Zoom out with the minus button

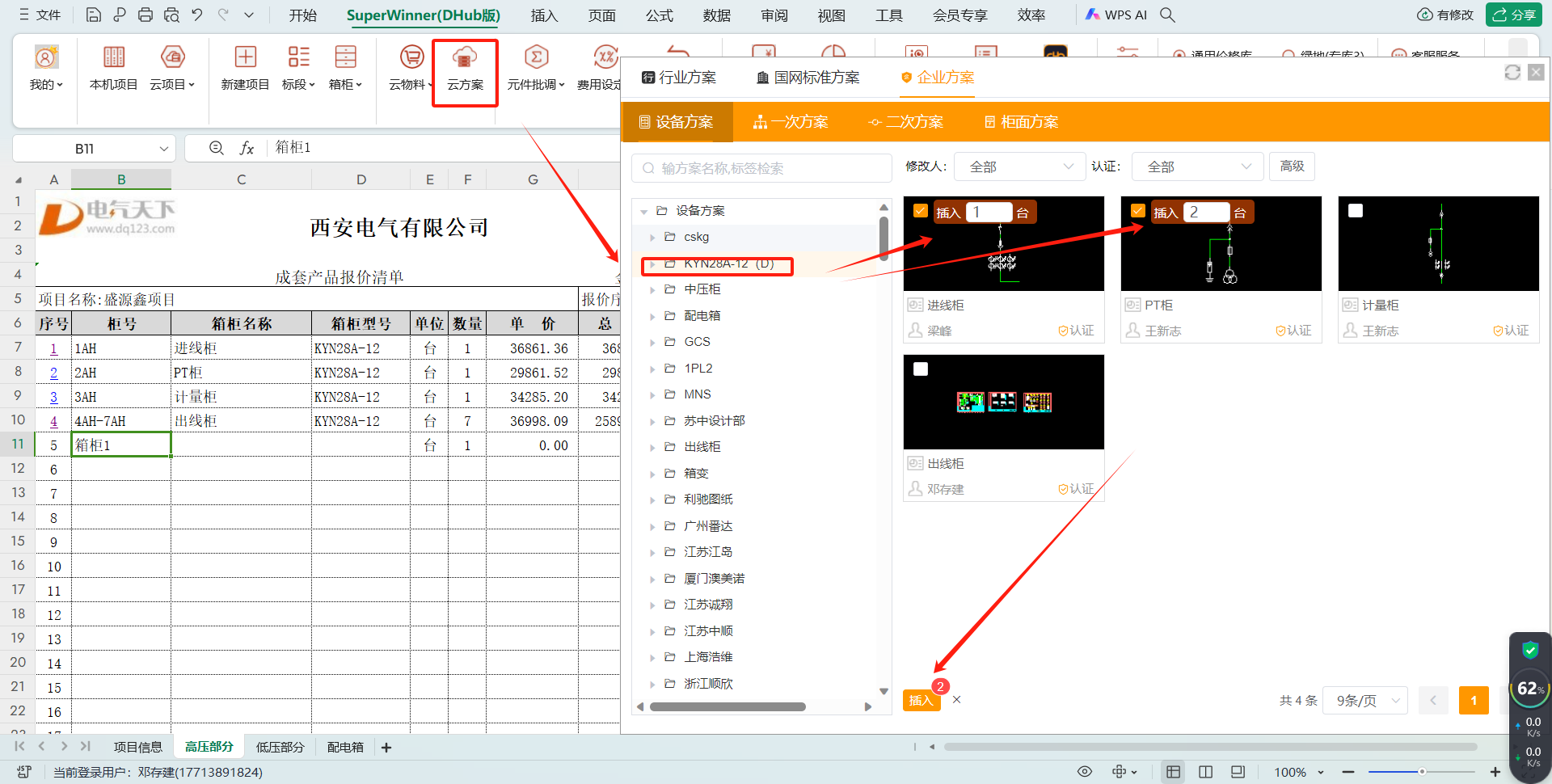click(x=1347, y=772)
